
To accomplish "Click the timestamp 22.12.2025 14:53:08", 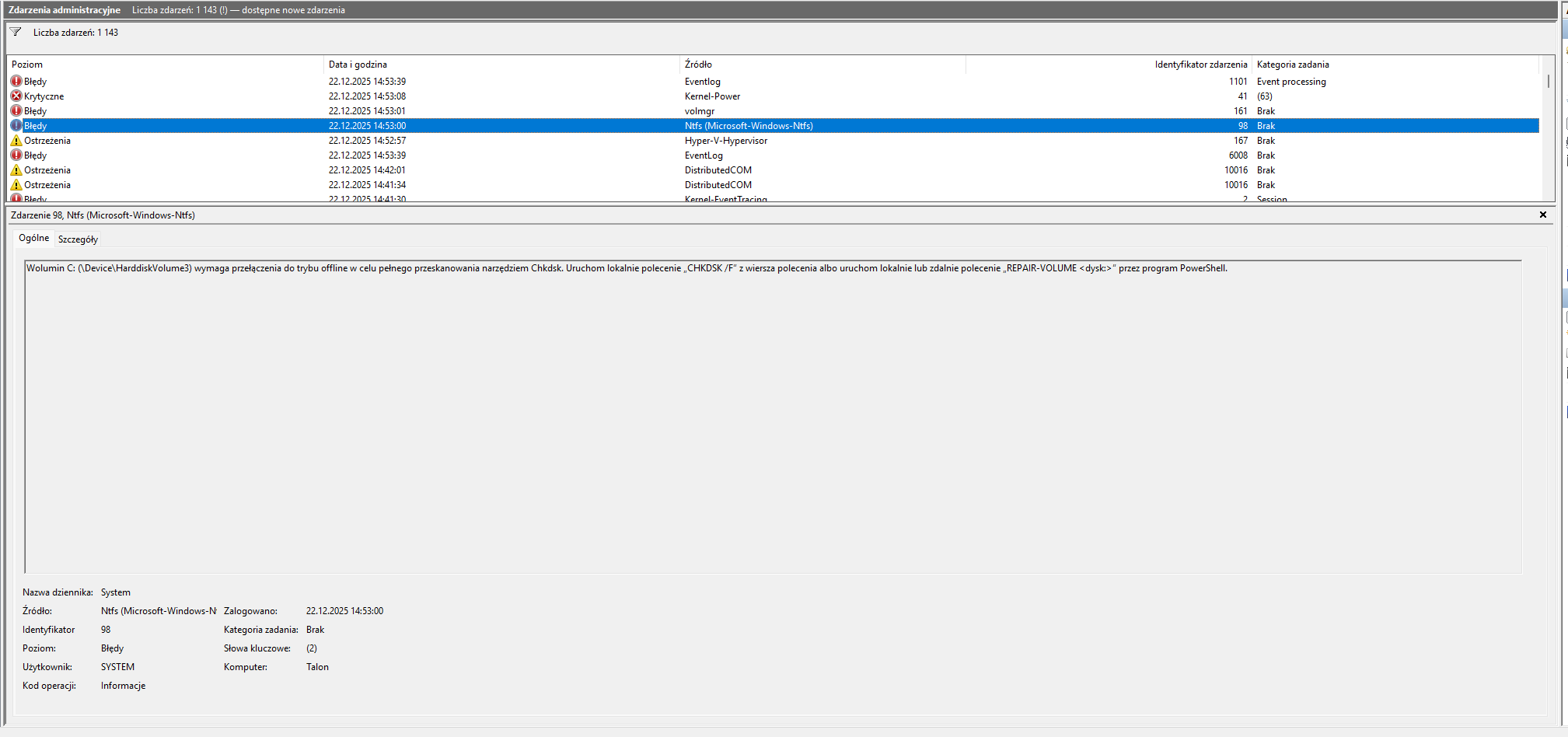I will coord(367,96).
